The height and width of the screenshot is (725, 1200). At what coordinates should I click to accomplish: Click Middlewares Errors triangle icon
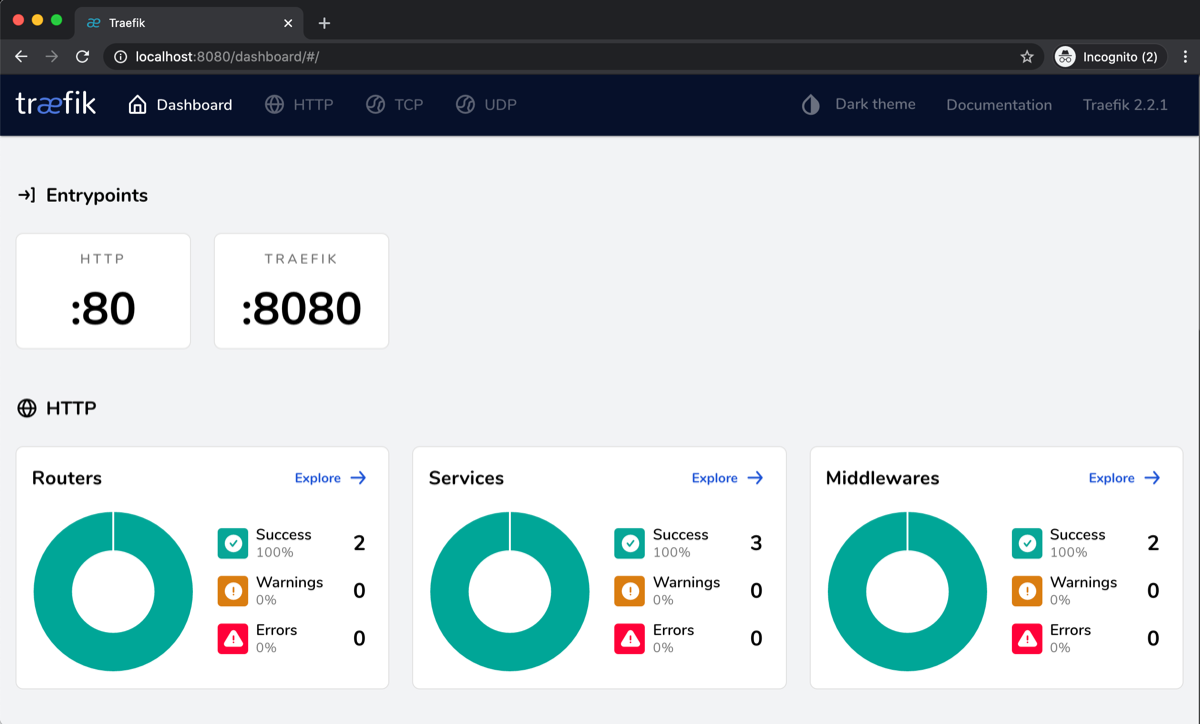pos(1027,639)
